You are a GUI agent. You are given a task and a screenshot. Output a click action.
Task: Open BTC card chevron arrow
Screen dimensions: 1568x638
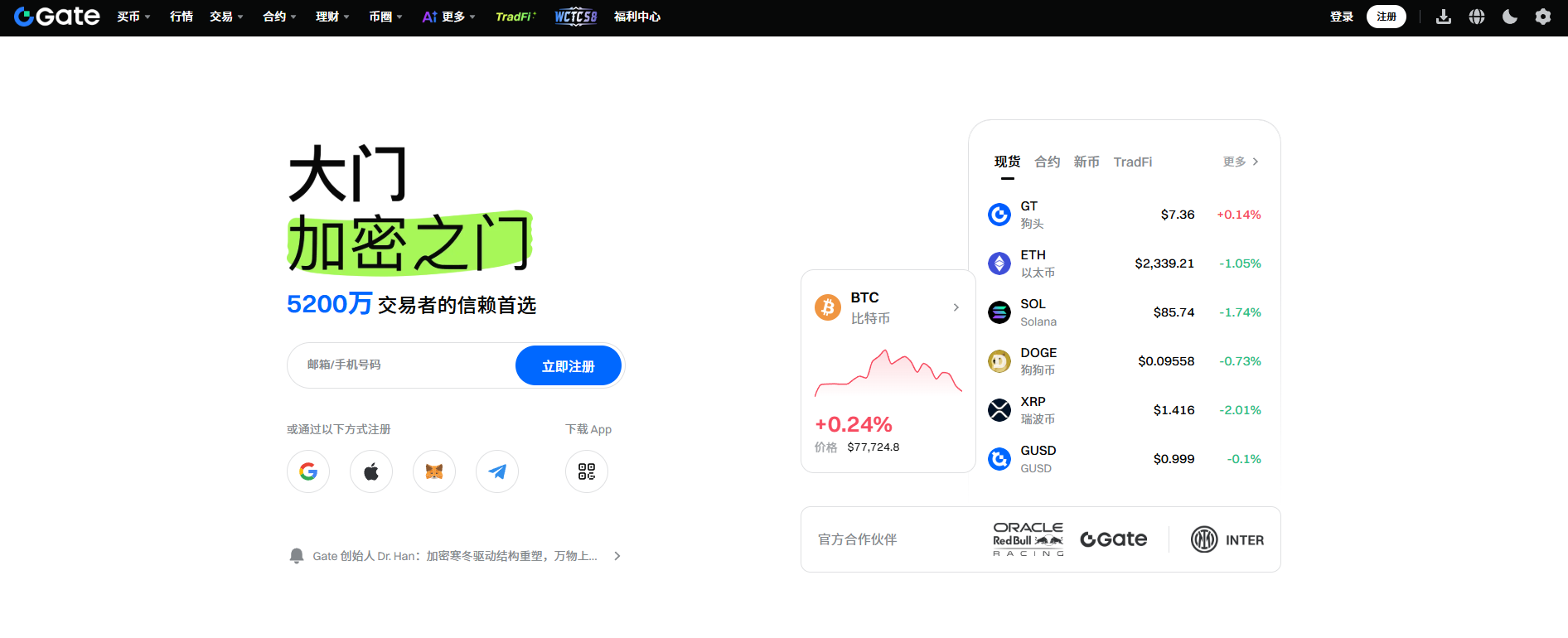pyautogui.click(x=956, y=307)
